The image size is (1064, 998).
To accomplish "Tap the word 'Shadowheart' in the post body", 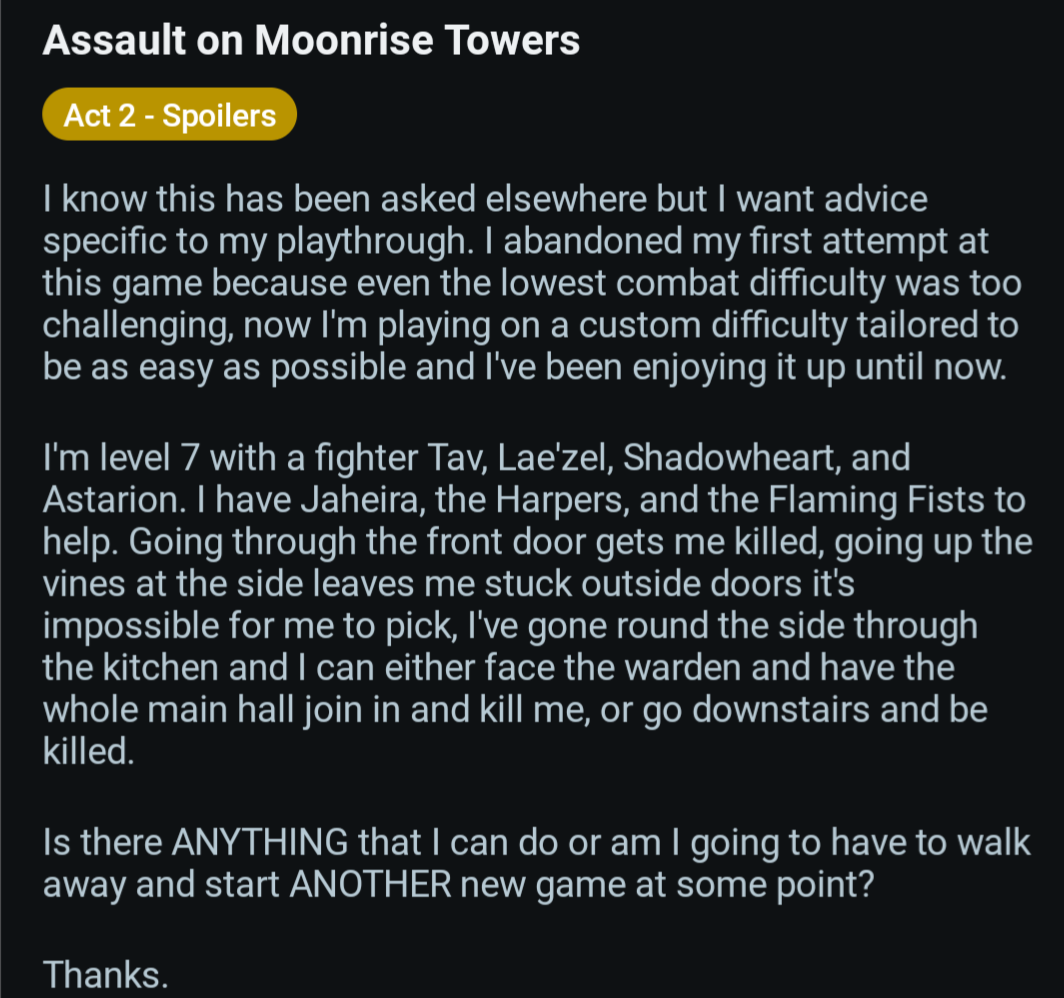I will point(732,458).
